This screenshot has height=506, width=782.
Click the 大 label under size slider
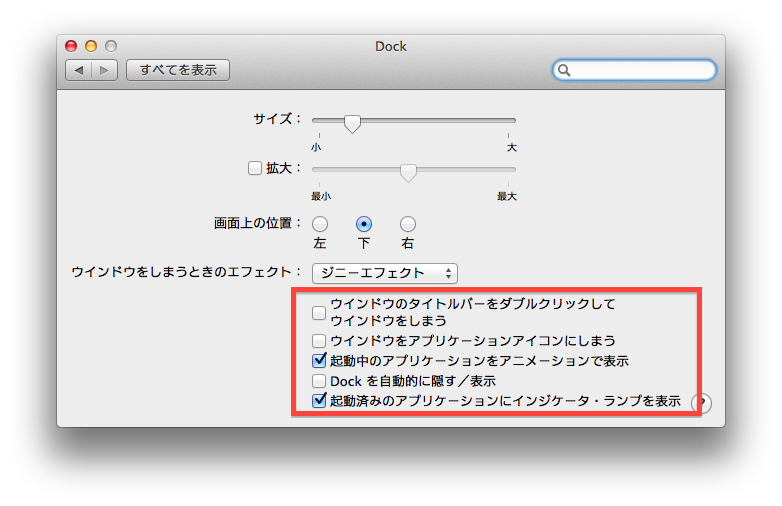[512, 147]
